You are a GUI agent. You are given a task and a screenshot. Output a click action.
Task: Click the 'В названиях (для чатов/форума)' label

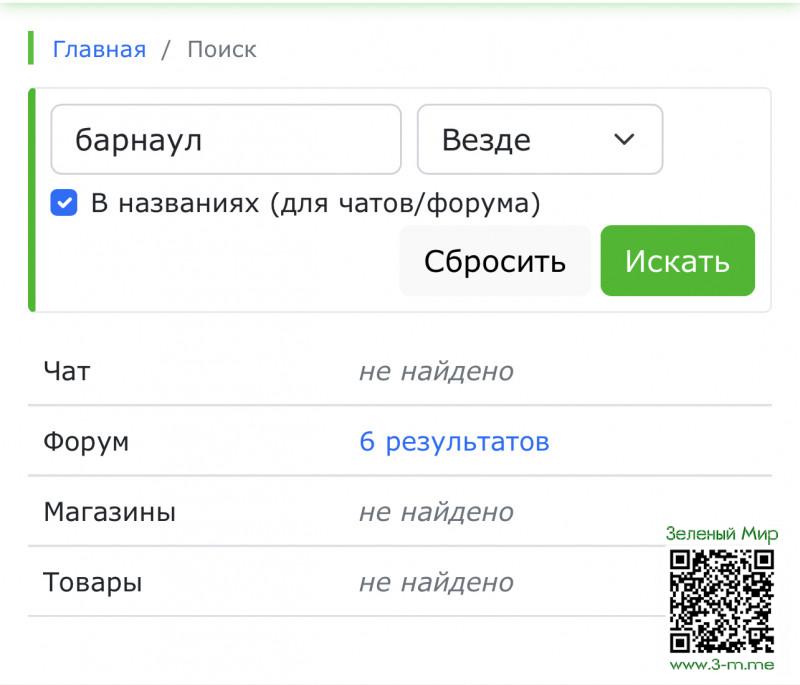pyautogui.click(x=315, y=204)
